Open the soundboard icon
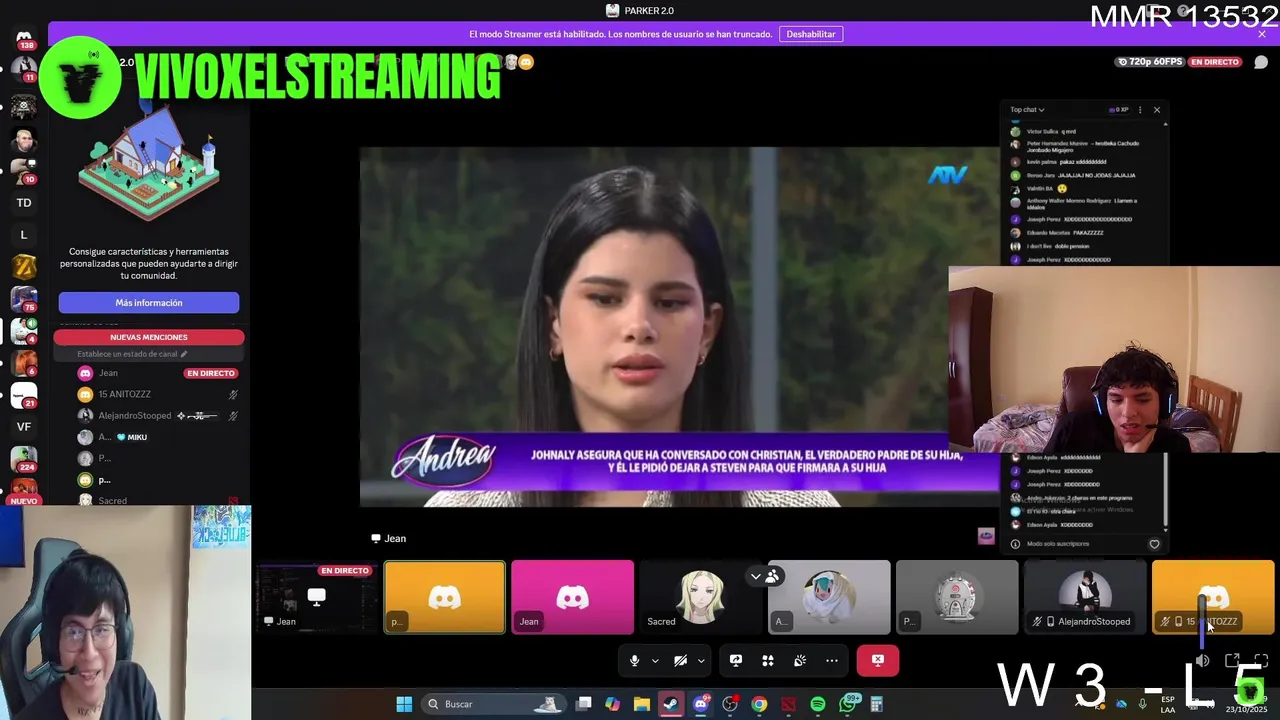1280x720 pixels. 800,660
